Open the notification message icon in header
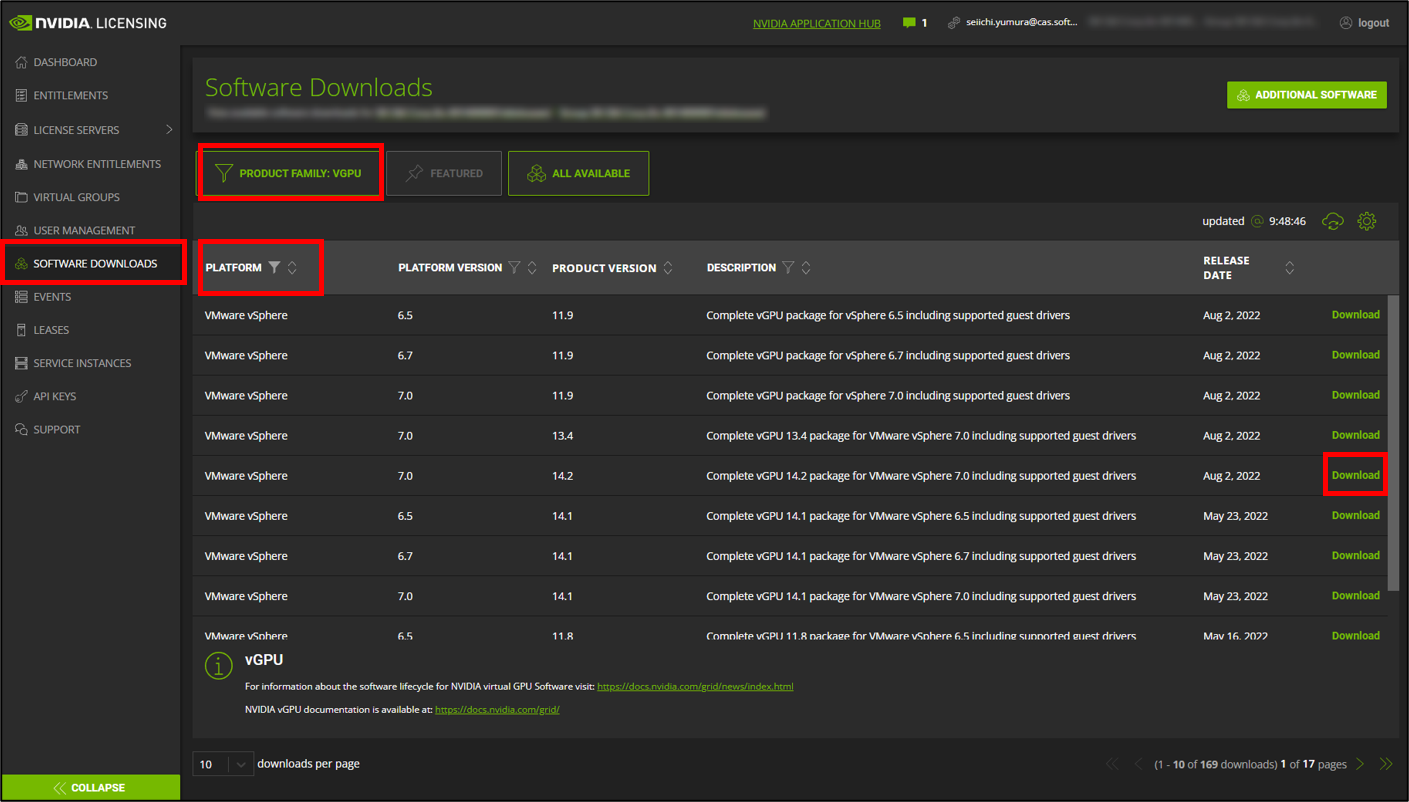Viewport: 1409px width, 802px height. tap(909, 22)
